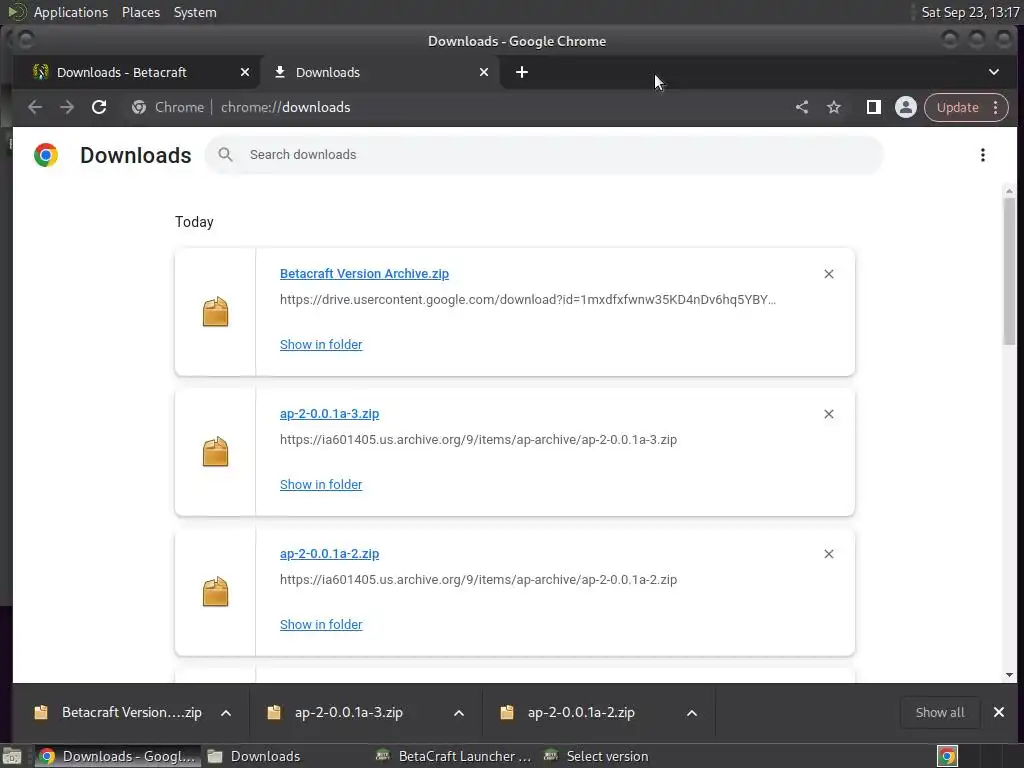Click the ap-2-0.0.1a-3.zip package icon

(215, 451)
